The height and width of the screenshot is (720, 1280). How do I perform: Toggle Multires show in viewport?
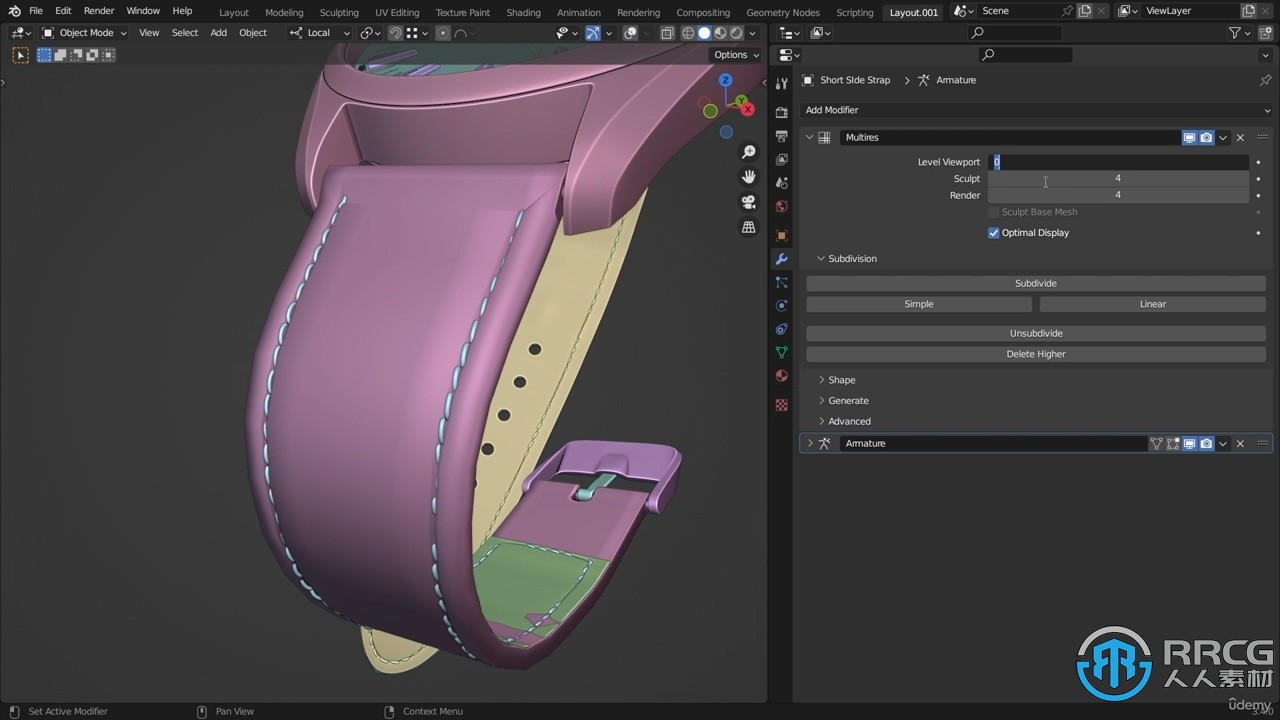(1190, 138)
